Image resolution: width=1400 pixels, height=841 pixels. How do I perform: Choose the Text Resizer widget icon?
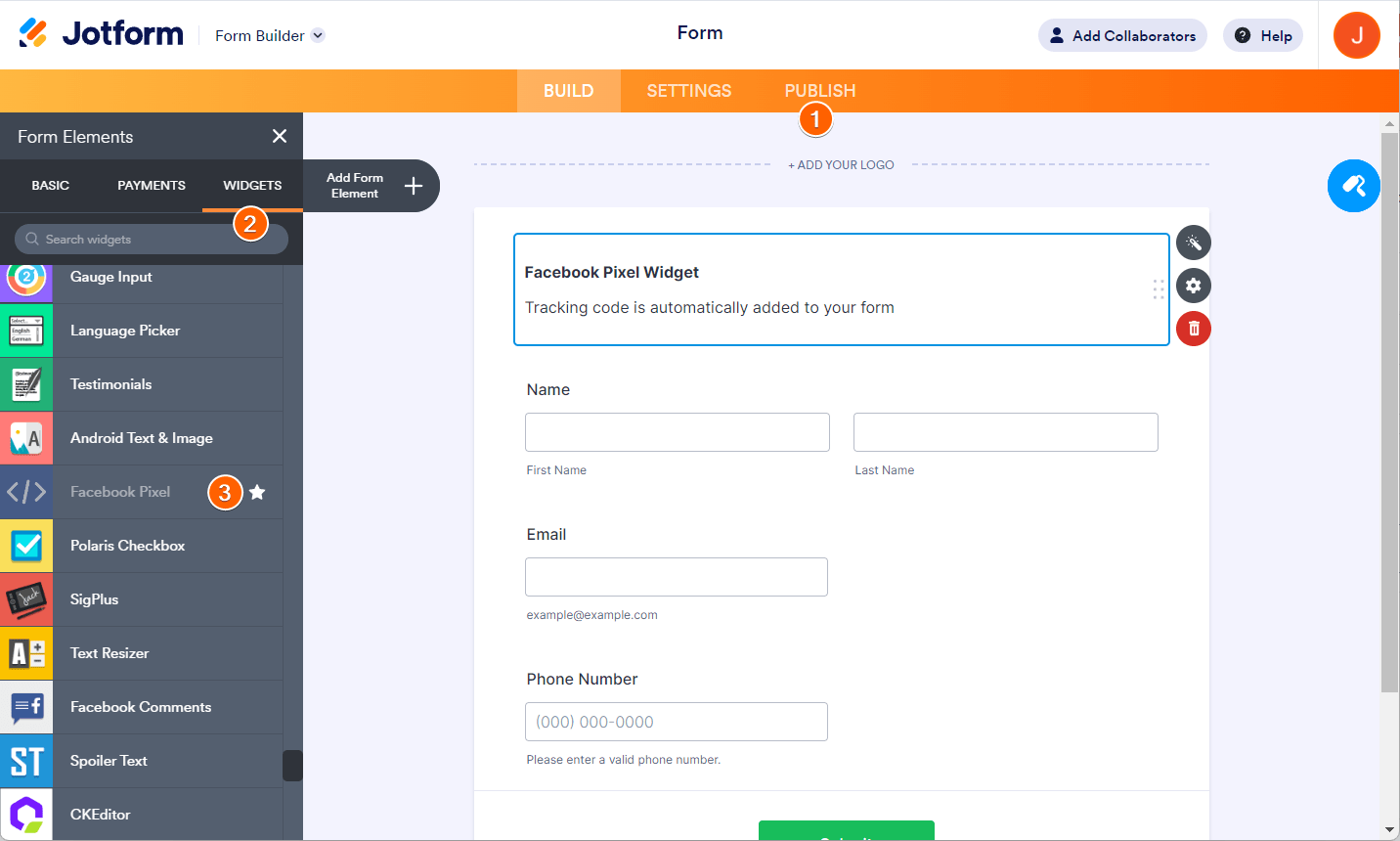pyautogui.click(x=26, y=653)
